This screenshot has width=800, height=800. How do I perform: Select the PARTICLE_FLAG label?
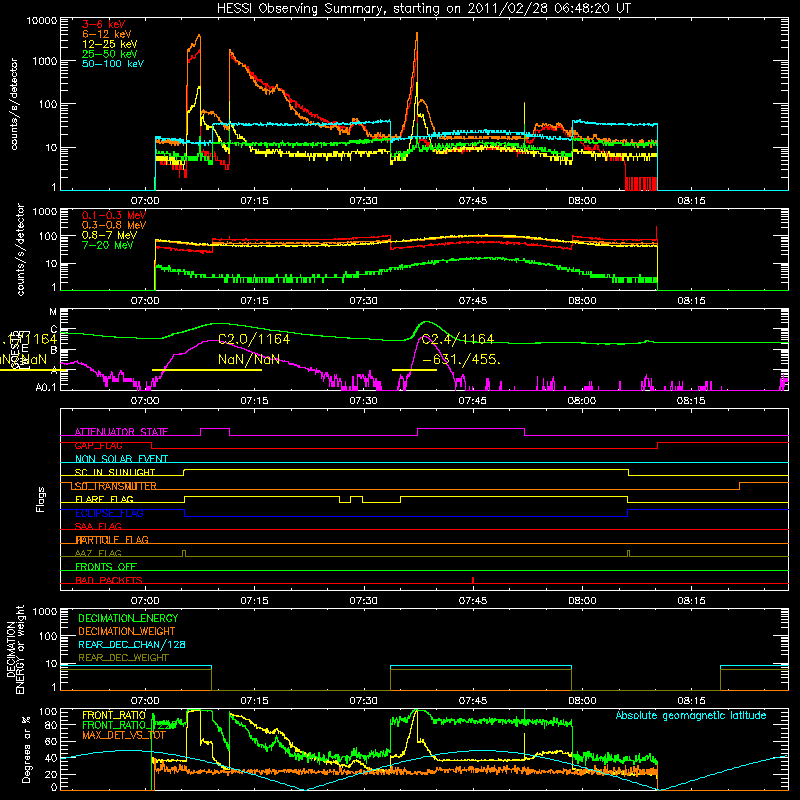(112, 539)
